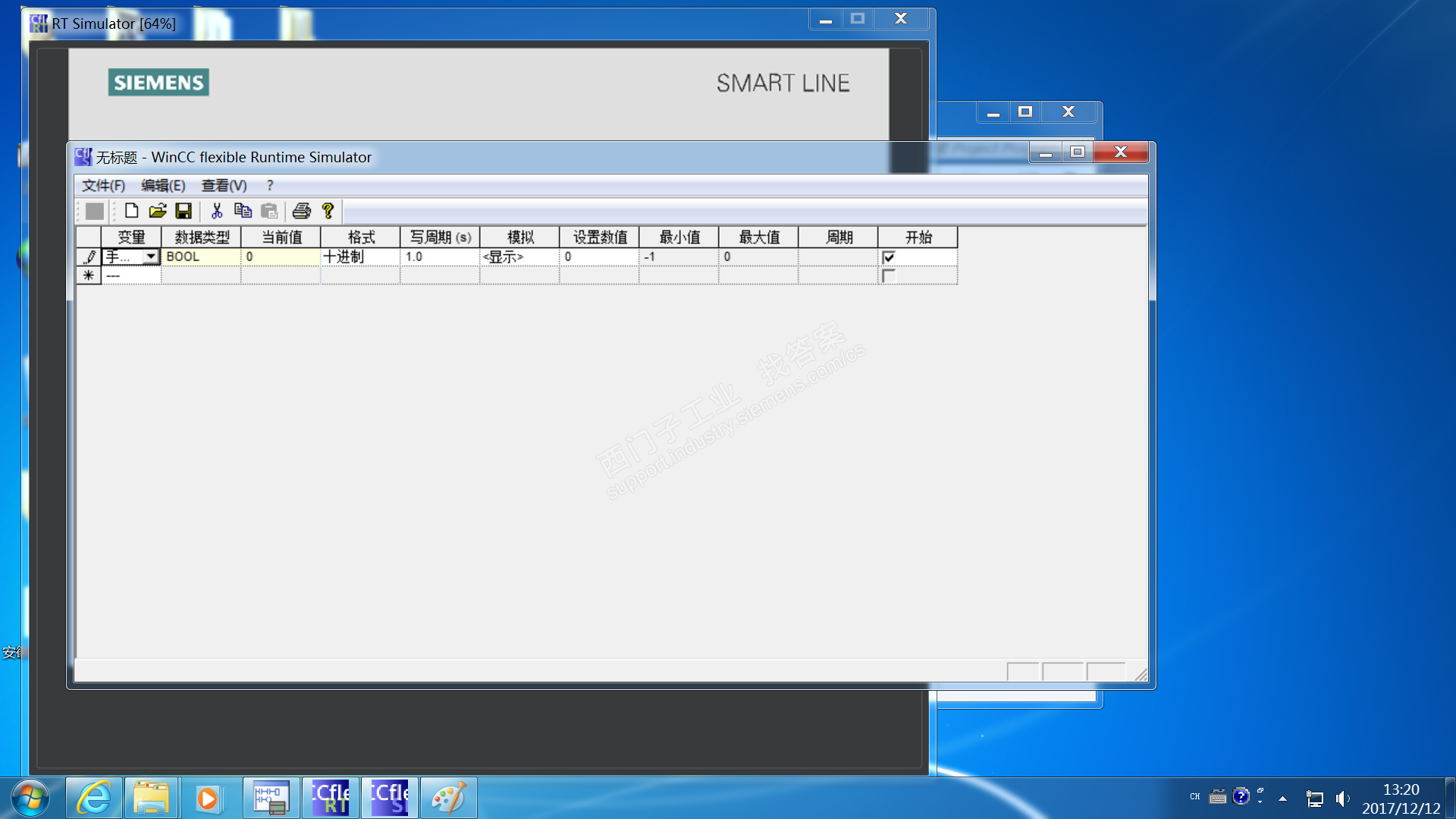Click the Open file toolbar icon

click(x=157, y=211)
